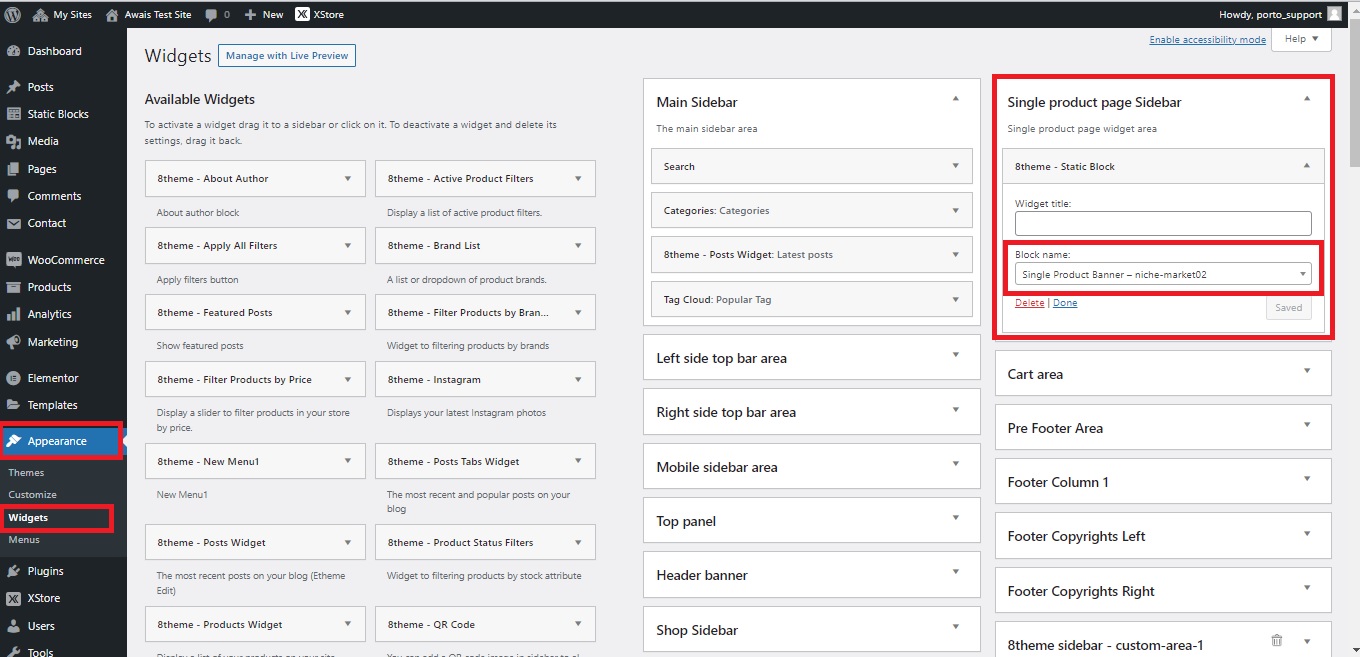This screenshot has width=1360, height=657.
Task: Click the WordPress logo icon
Action: click(13, 14)
